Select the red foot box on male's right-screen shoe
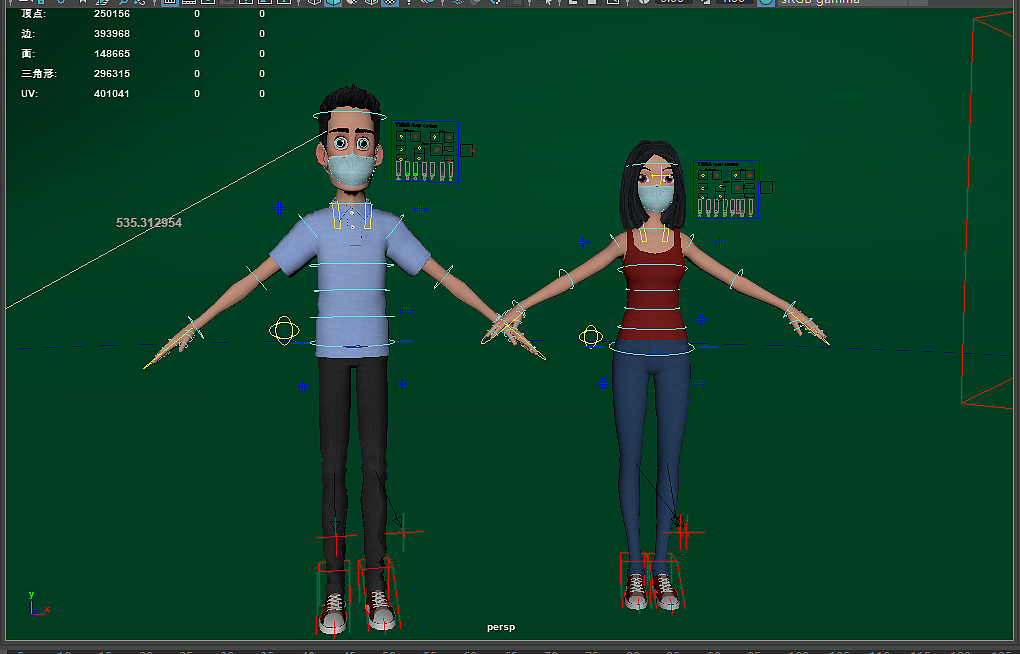The height and width of the screenshot is (654, 1020). 379,595
